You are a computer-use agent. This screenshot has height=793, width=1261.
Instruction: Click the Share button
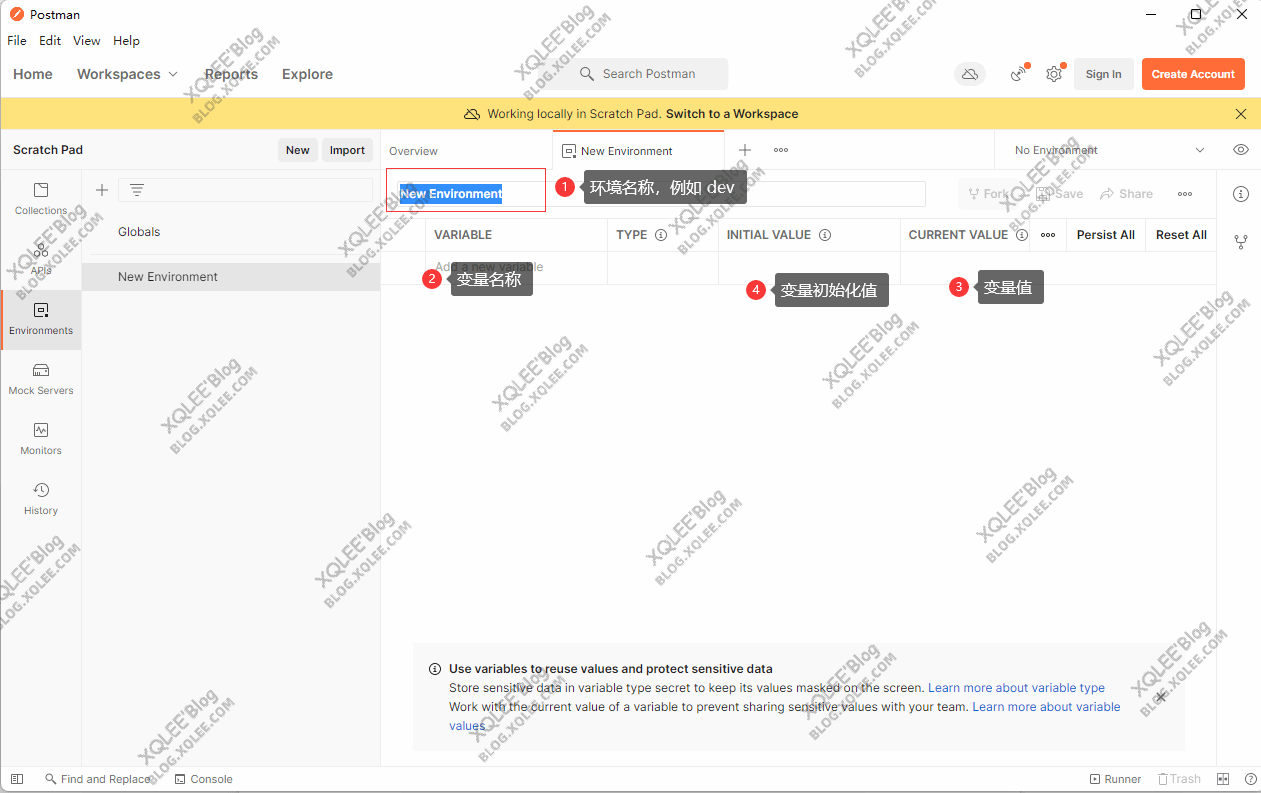(x=1127, y=194)
